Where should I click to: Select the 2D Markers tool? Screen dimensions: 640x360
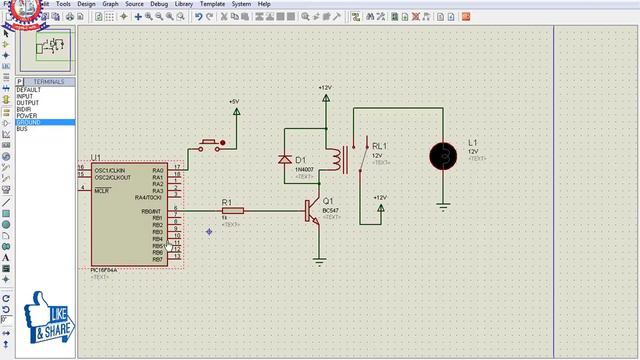pos(6,280)
